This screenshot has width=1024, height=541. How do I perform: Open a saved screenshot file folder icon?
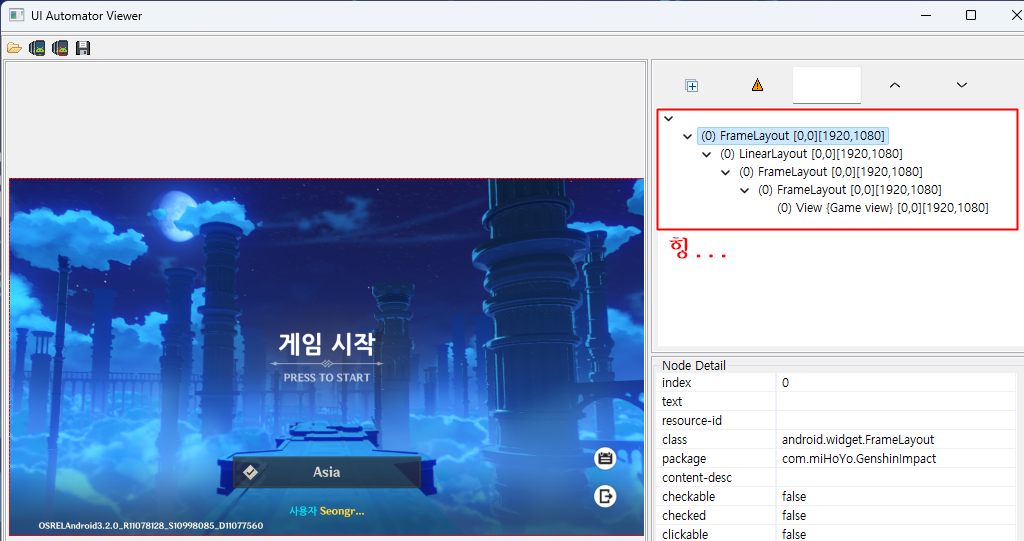coord(14,48)
